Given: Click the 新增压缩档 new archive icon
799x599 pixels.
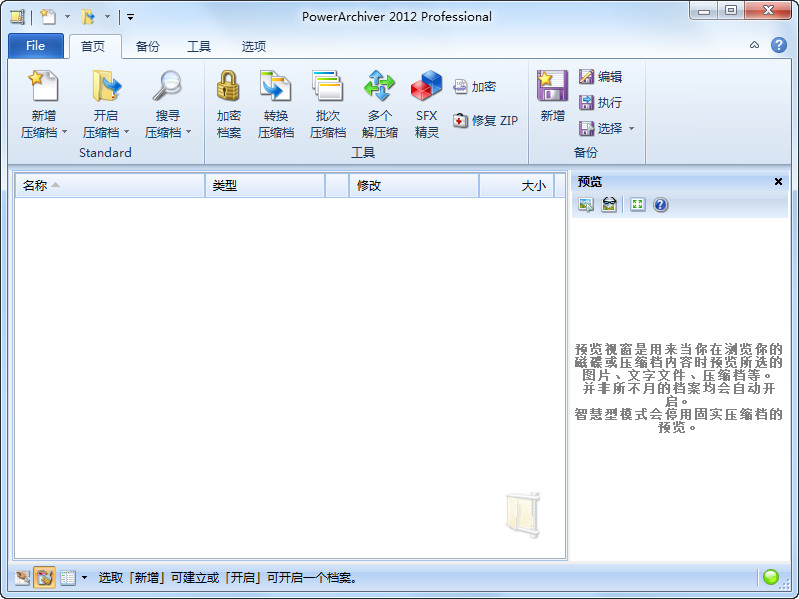Looking at the screenshot, I should (44, 86).
